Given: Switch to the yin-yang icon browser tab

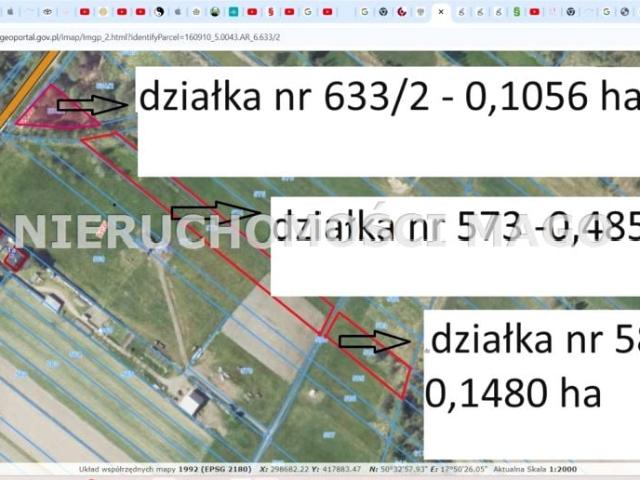Looking at the screenshot, I should (160, 12).
